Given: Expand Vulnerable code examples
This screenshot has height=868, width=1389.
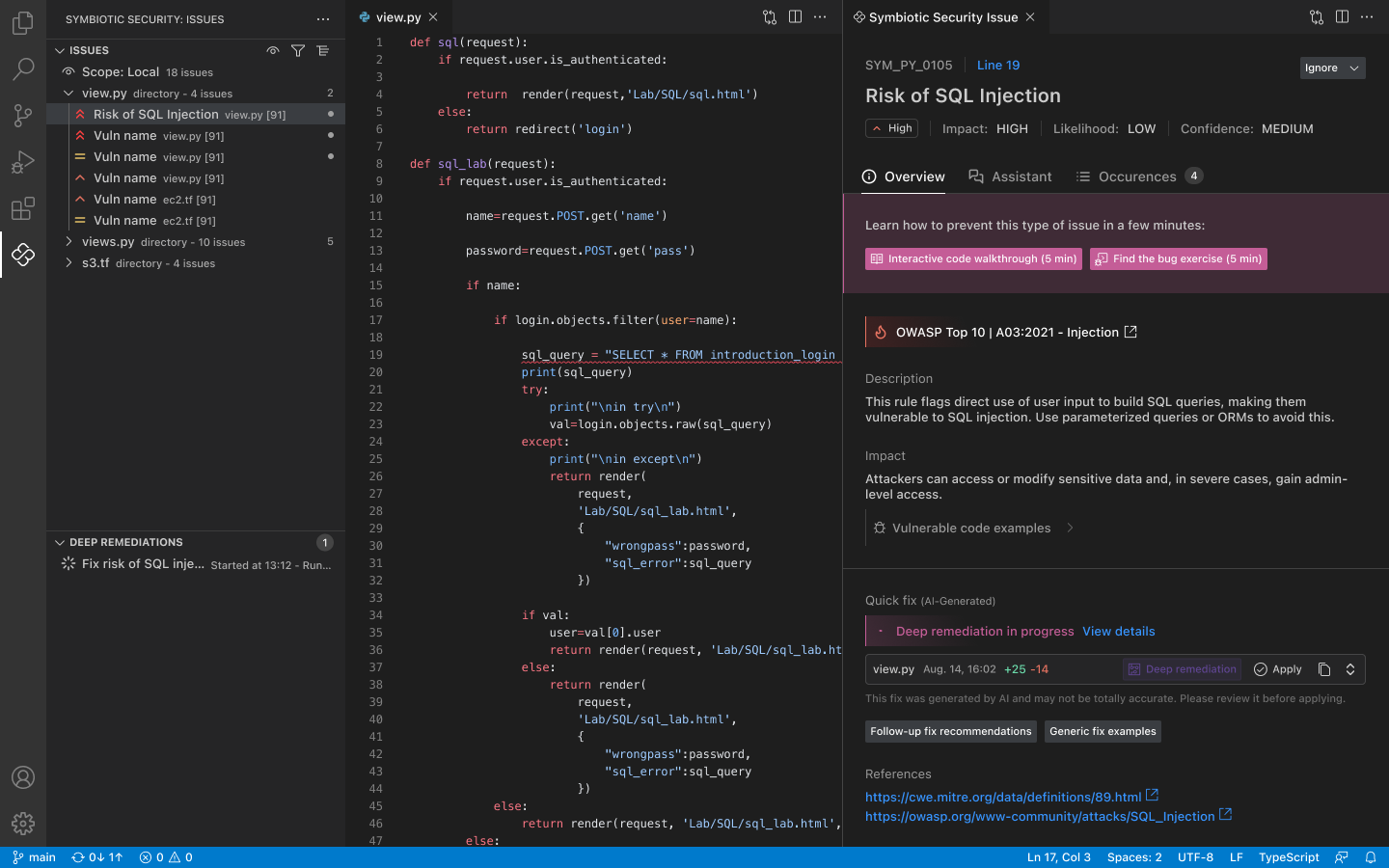Looking at the screenshot, I should pyautogui.click(x=971, y=528).
